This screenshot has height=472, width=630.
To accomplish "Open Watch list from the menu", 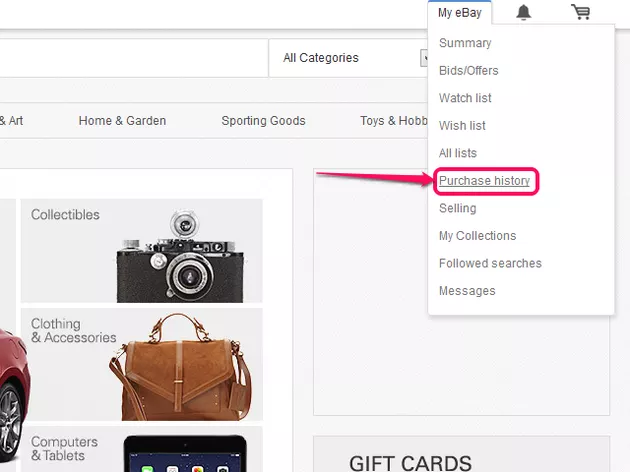I will click(x=465, y=98).
